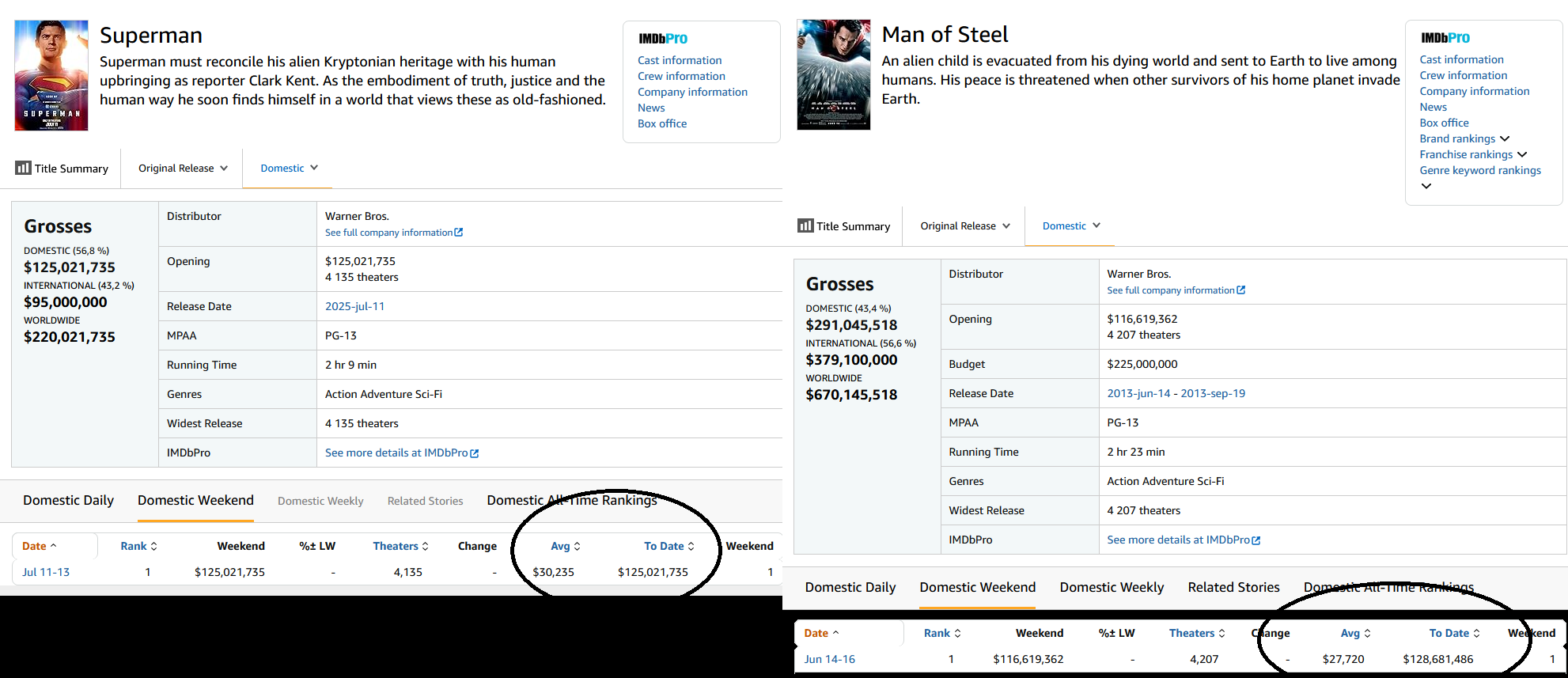This screenshot has width=1568, height=678.
Task: Sort the Man of Steel table by To Date
Action: click(1455, 633)
